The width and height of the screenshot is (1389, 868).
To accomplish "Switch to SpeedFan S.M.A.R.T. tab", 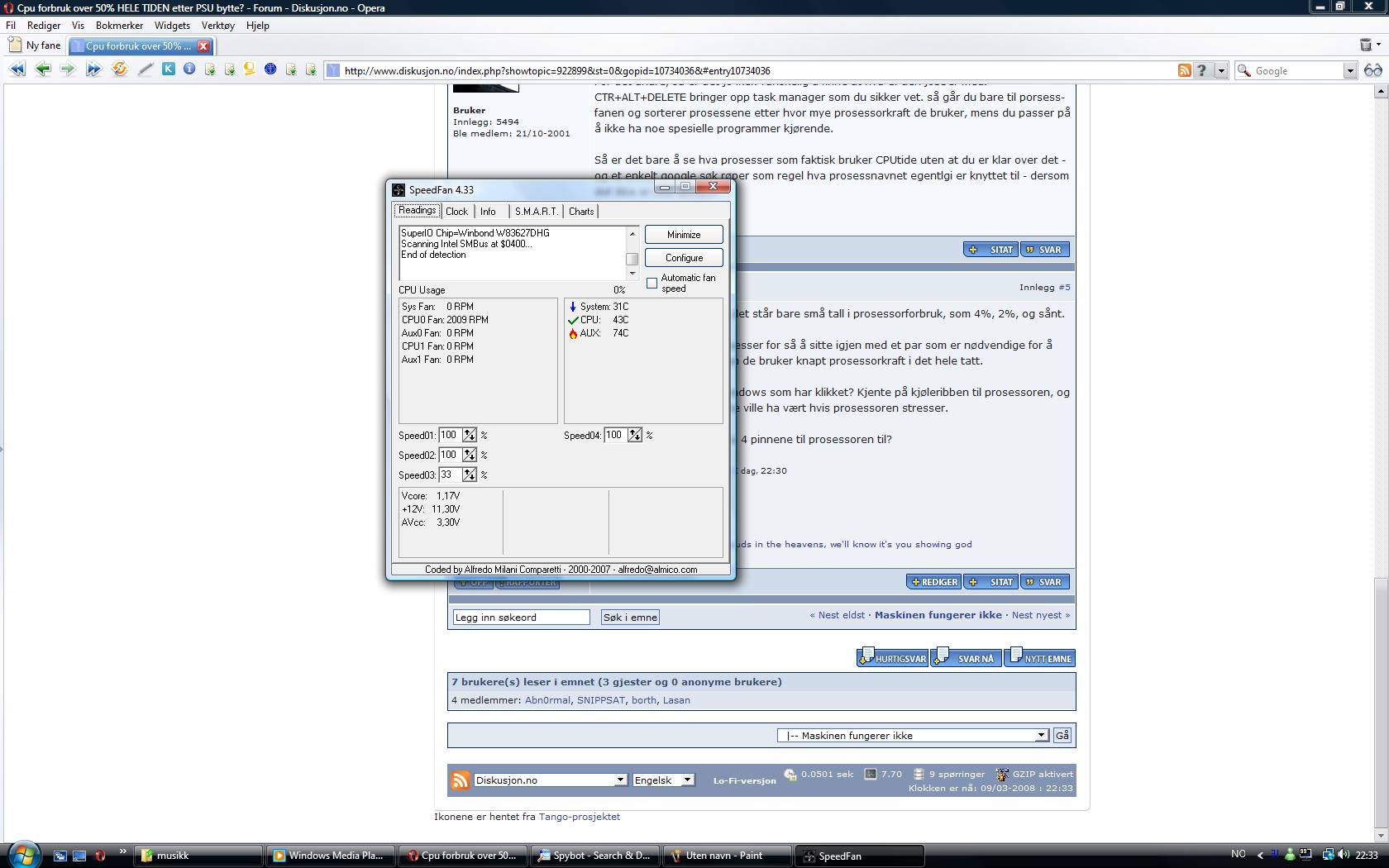I will point(537,212).
